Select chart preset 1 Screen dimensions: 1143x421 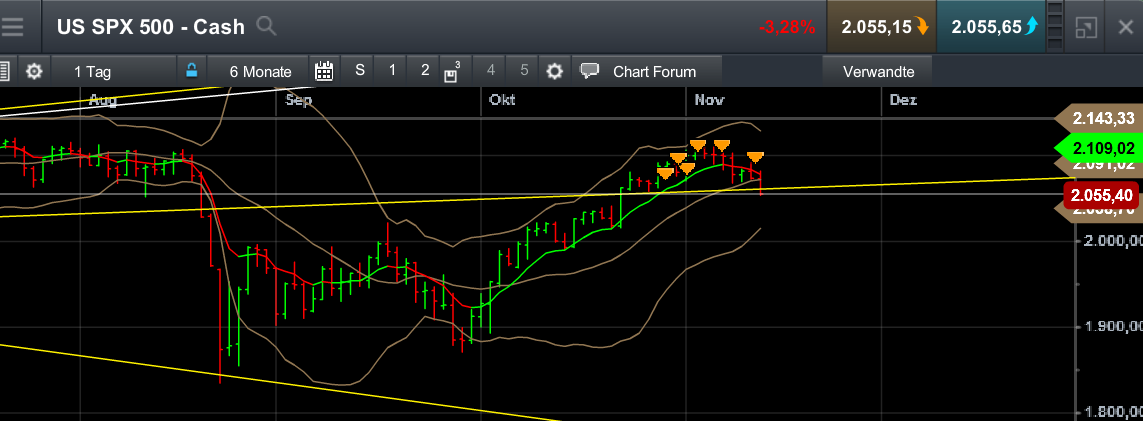392,71
